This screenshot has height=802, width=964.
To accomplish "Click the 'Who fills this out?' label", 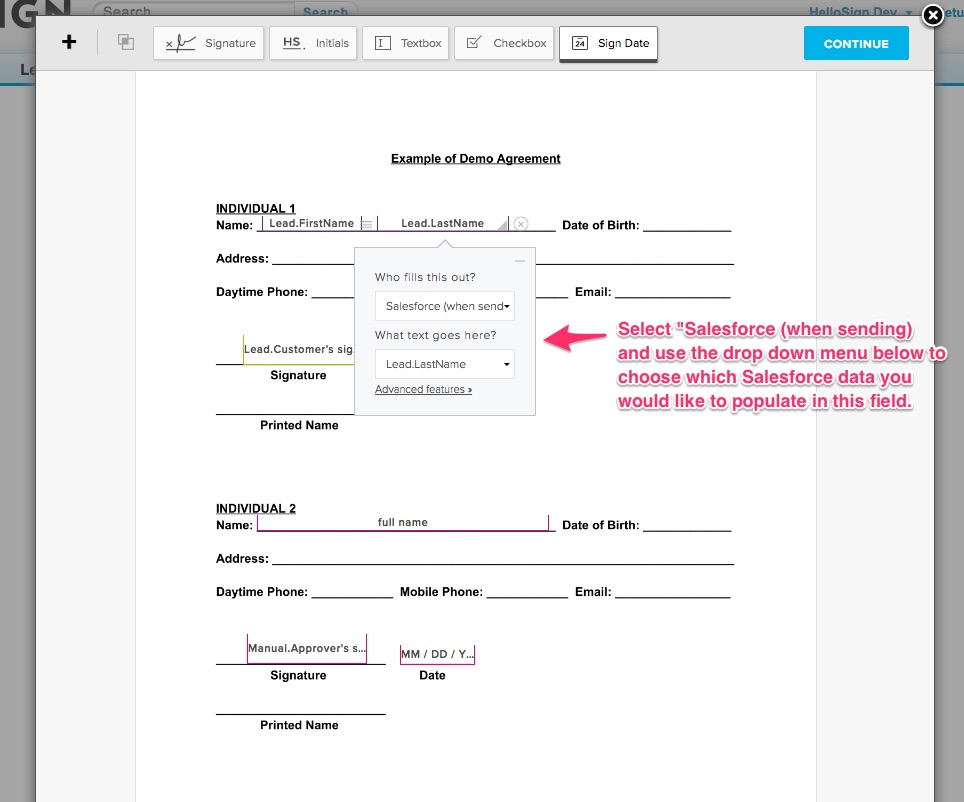I will (x=425, y=277).
